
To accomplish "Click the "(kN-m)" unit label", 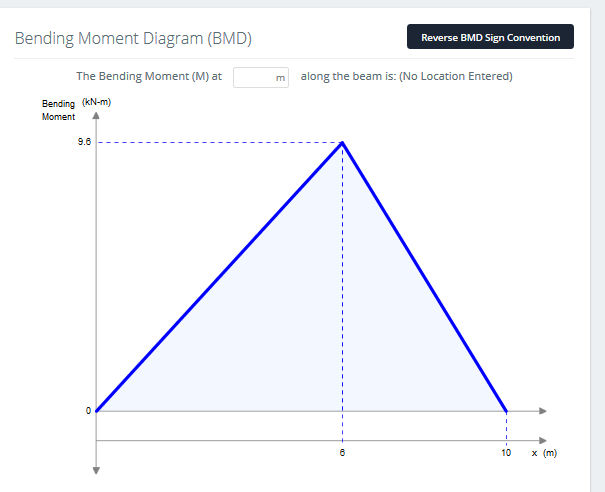I will tap(95, 104).
